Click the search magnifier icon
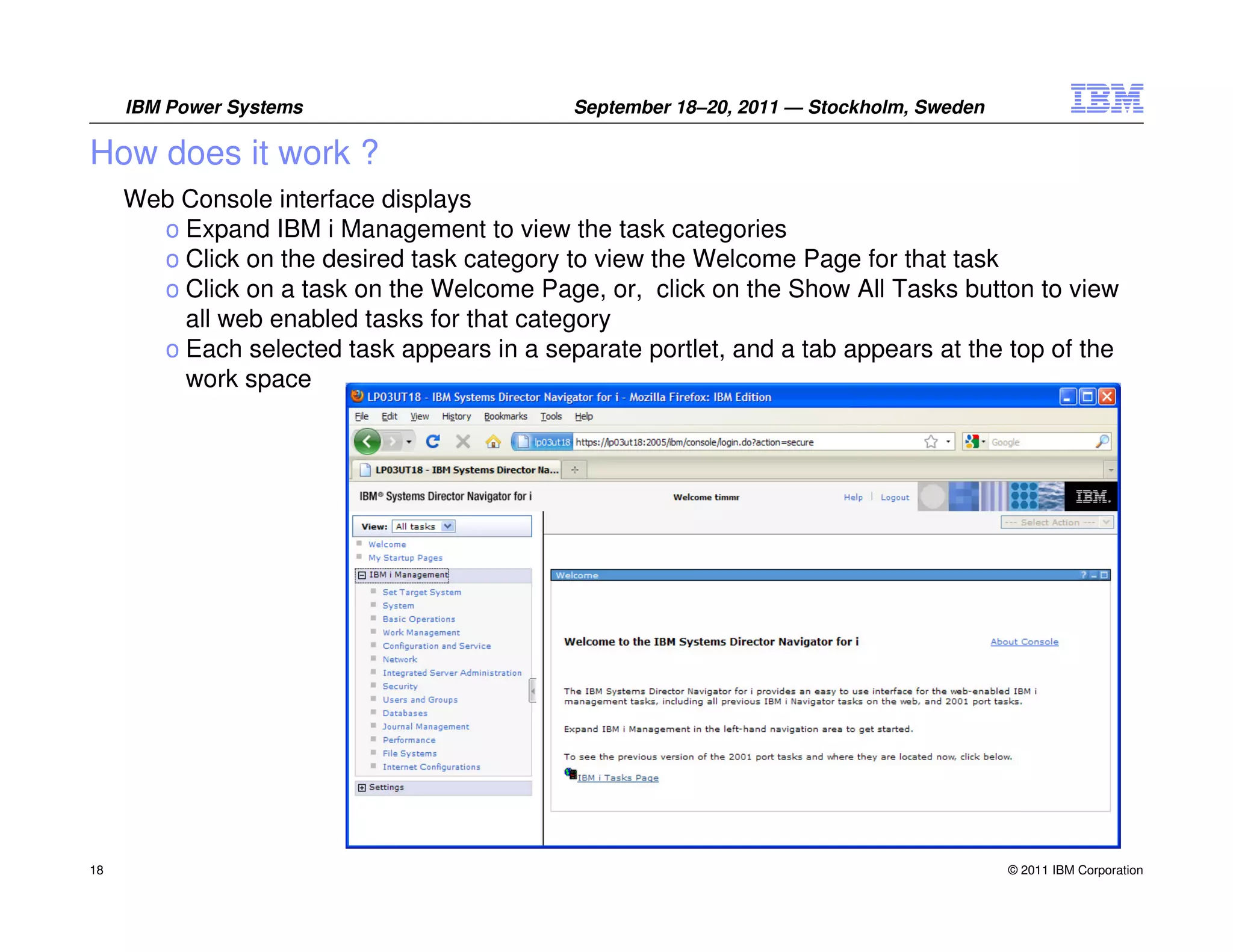The width and height of the screenshot is (1233, 952). click(x=1102, y=442)
